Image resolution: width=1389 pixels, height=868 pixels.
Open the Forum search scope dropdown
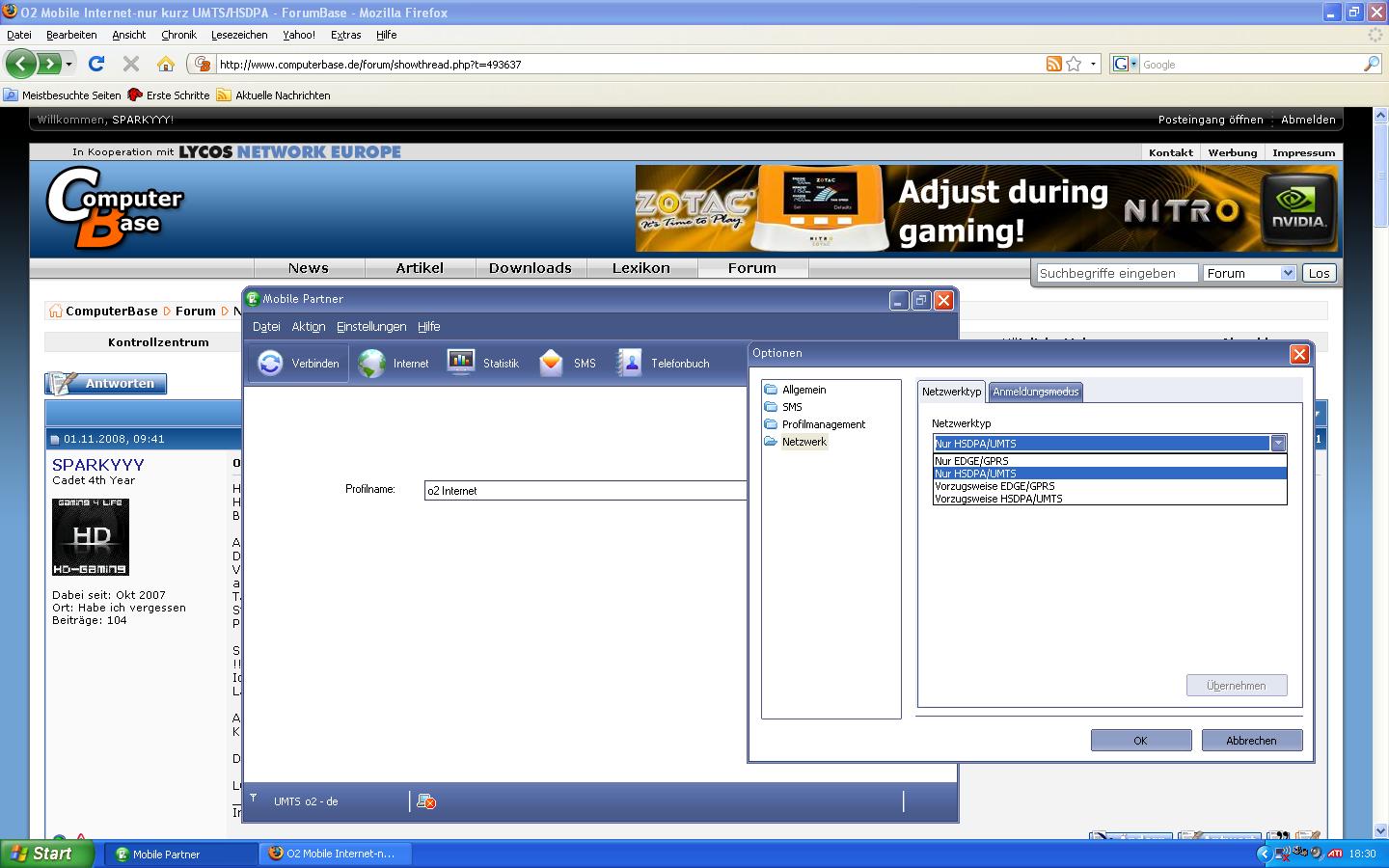[x=1249, y=273]
